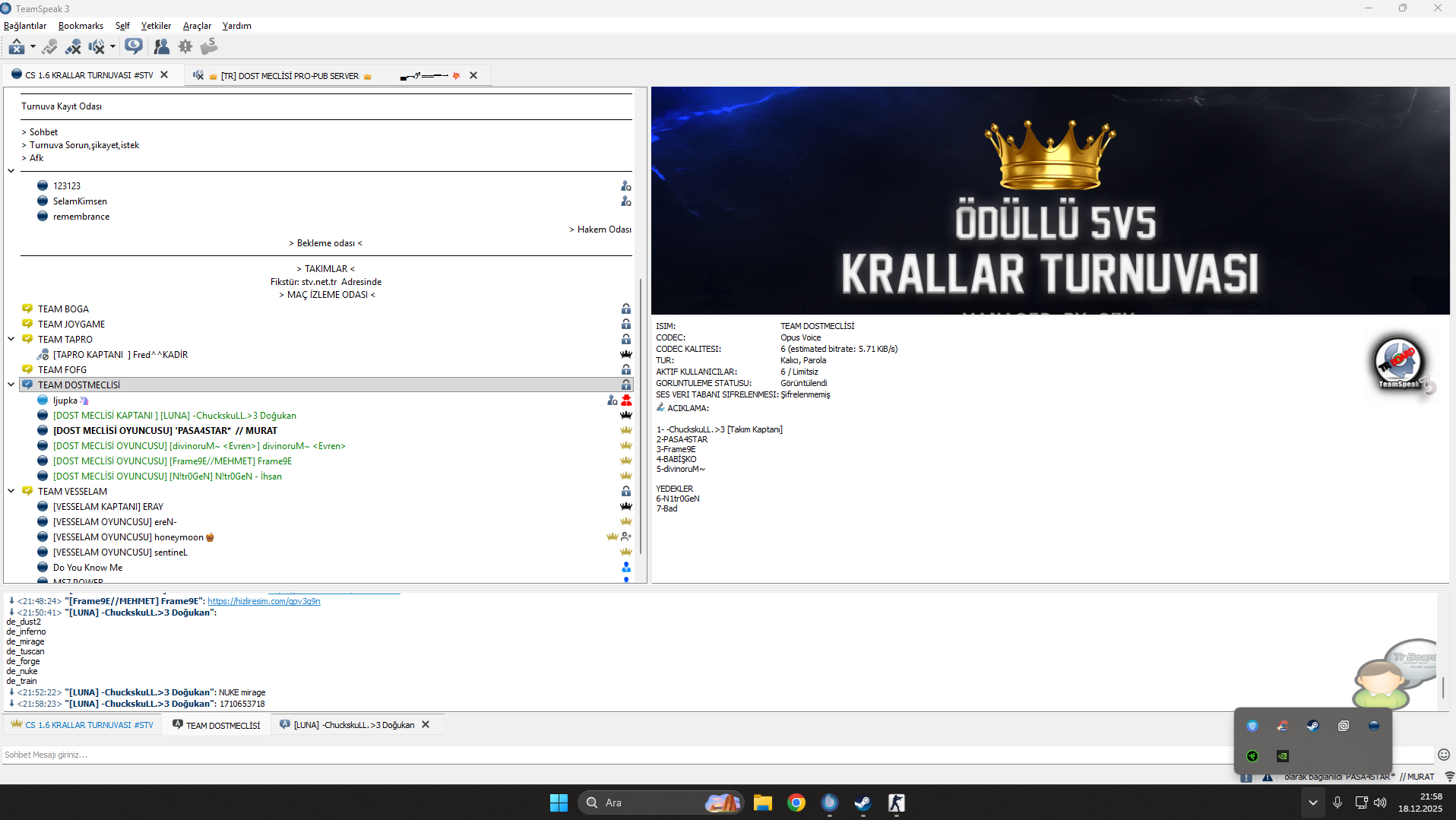Close the CS 1.6 KRALLAR TURNUVASI server tab

(164, 75)
